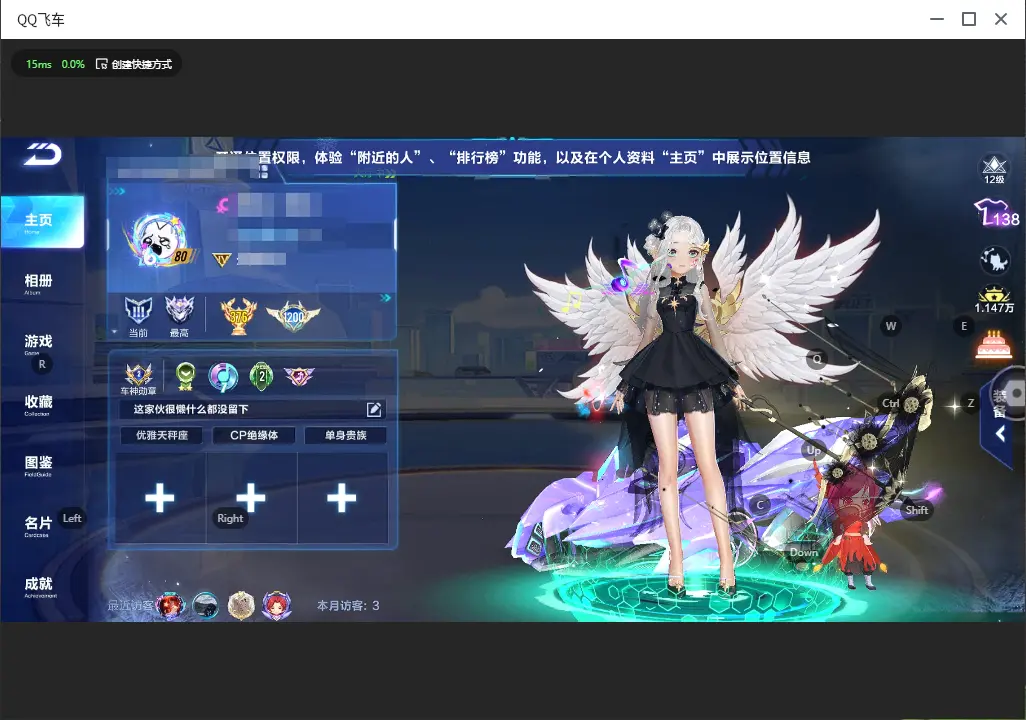The image size is (1026, 720).
Task: Click the blue music note 7 medal
Action: click(222, 376)
